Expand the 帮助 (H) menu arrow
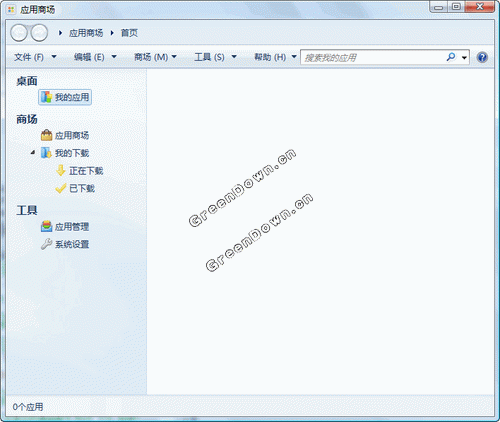The height and width of the screenshot is (422, 500). (x=294, y=57)
